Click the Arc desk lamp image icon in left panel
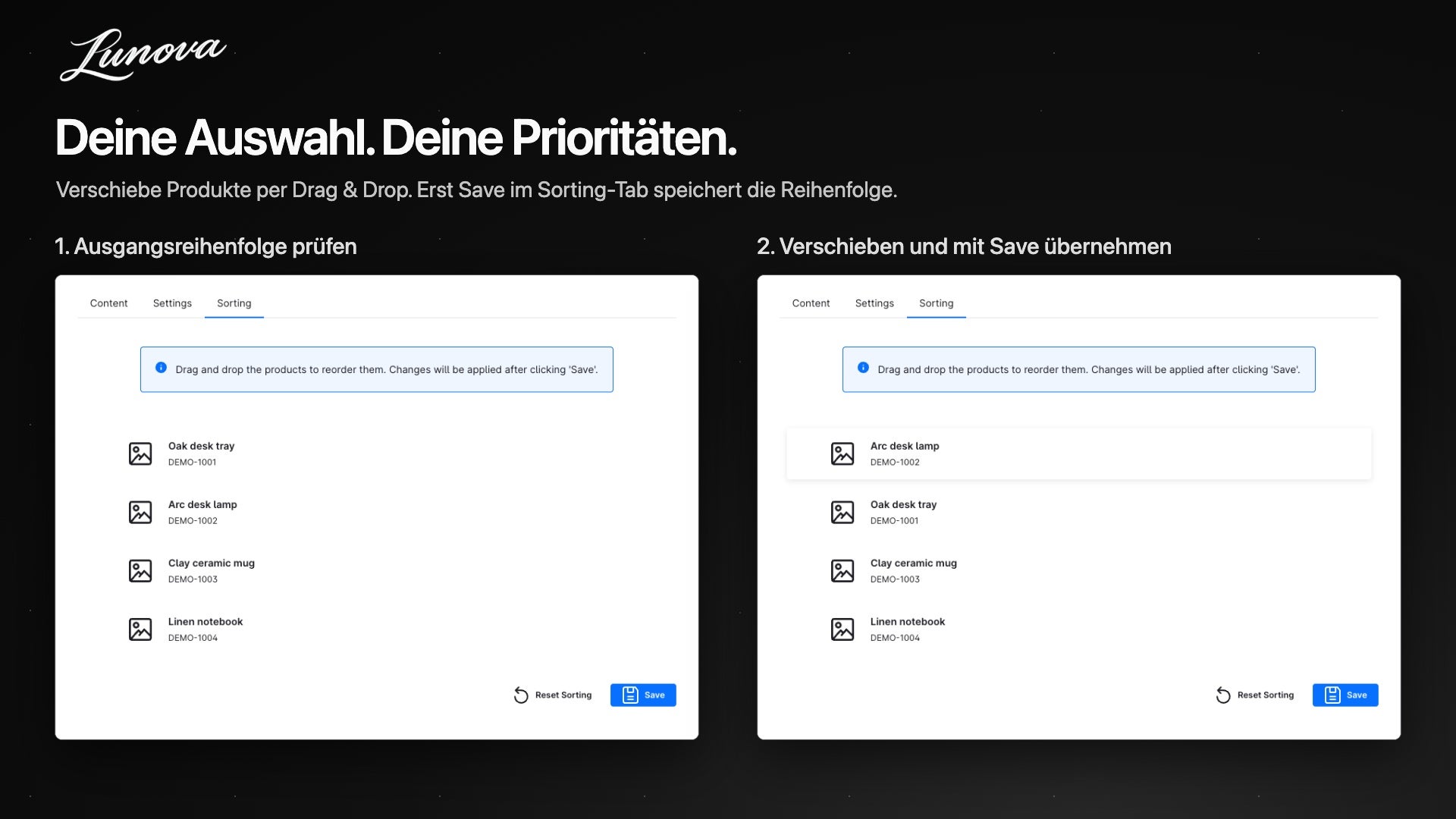This screenshot has height=819, width=1456. pyautogui.click(x=140, y=512)
